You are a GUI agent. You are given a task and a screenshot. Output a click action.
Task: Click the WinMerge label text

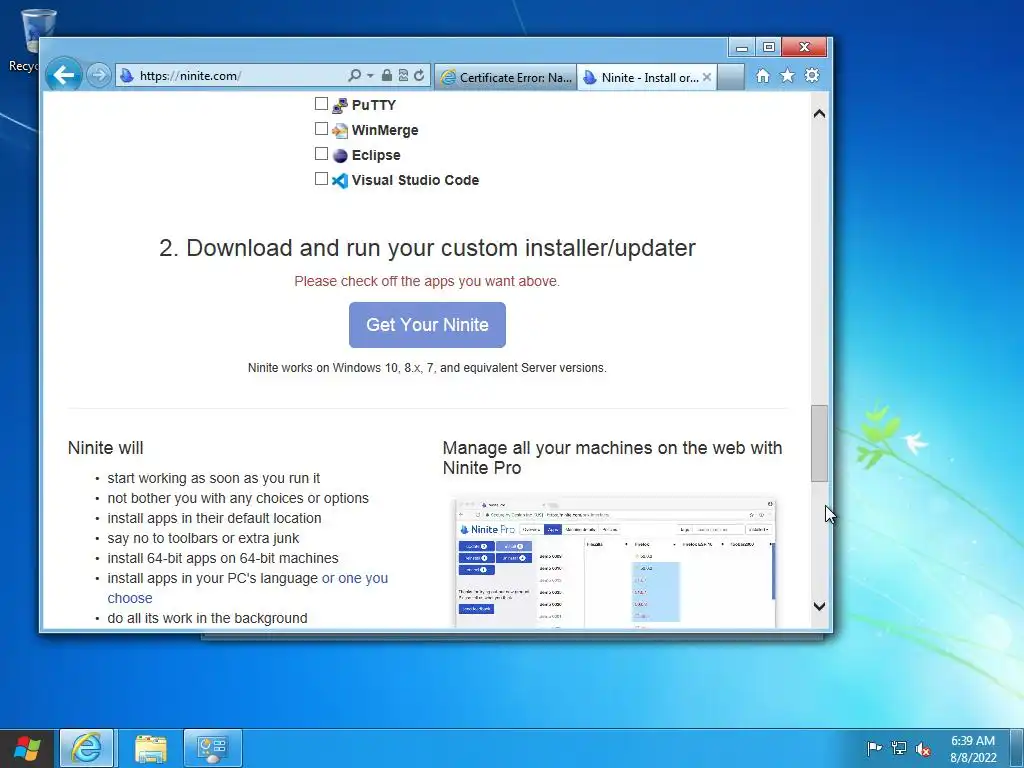pos(385,131)
